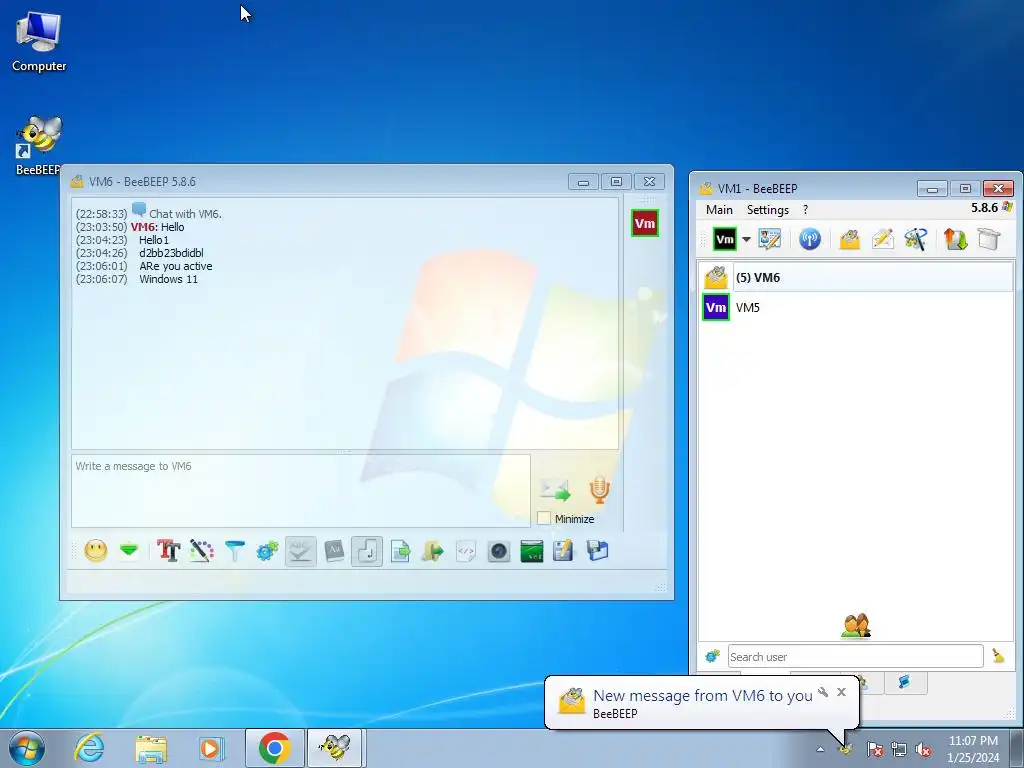Select VM5 in the user list

tap(856, 308)
